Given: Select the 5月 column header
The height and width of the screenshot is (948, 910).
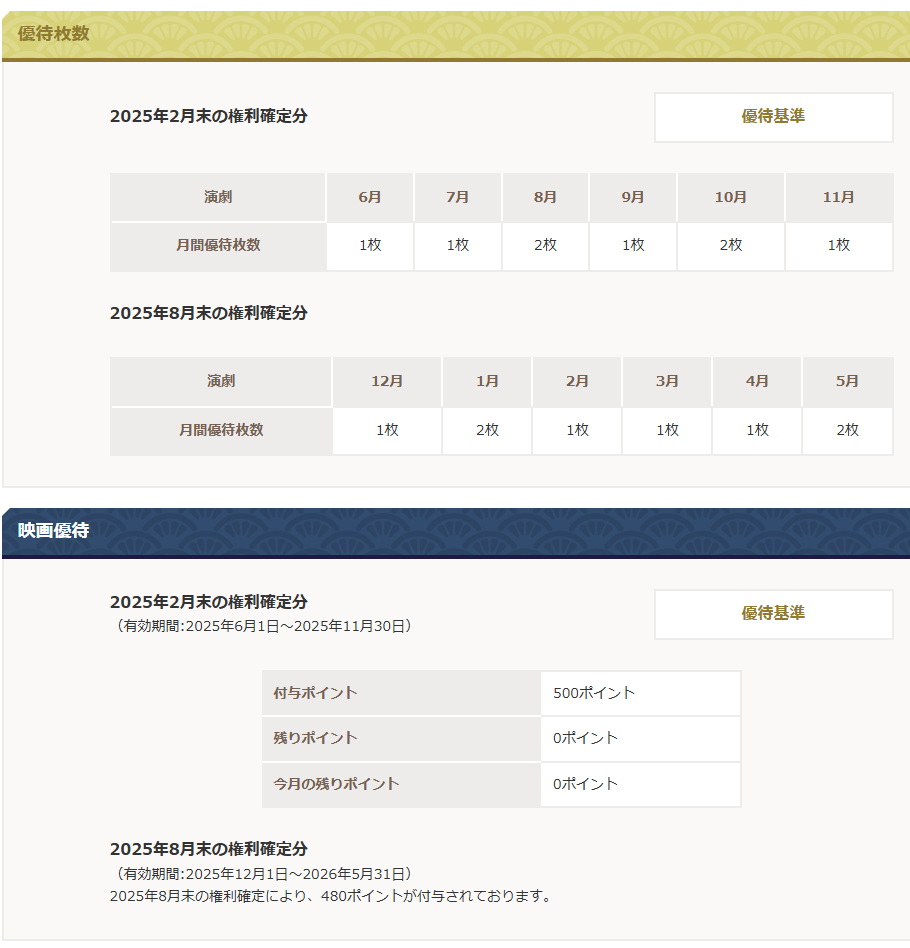Looking at the screenshot, I should point(847,382).
